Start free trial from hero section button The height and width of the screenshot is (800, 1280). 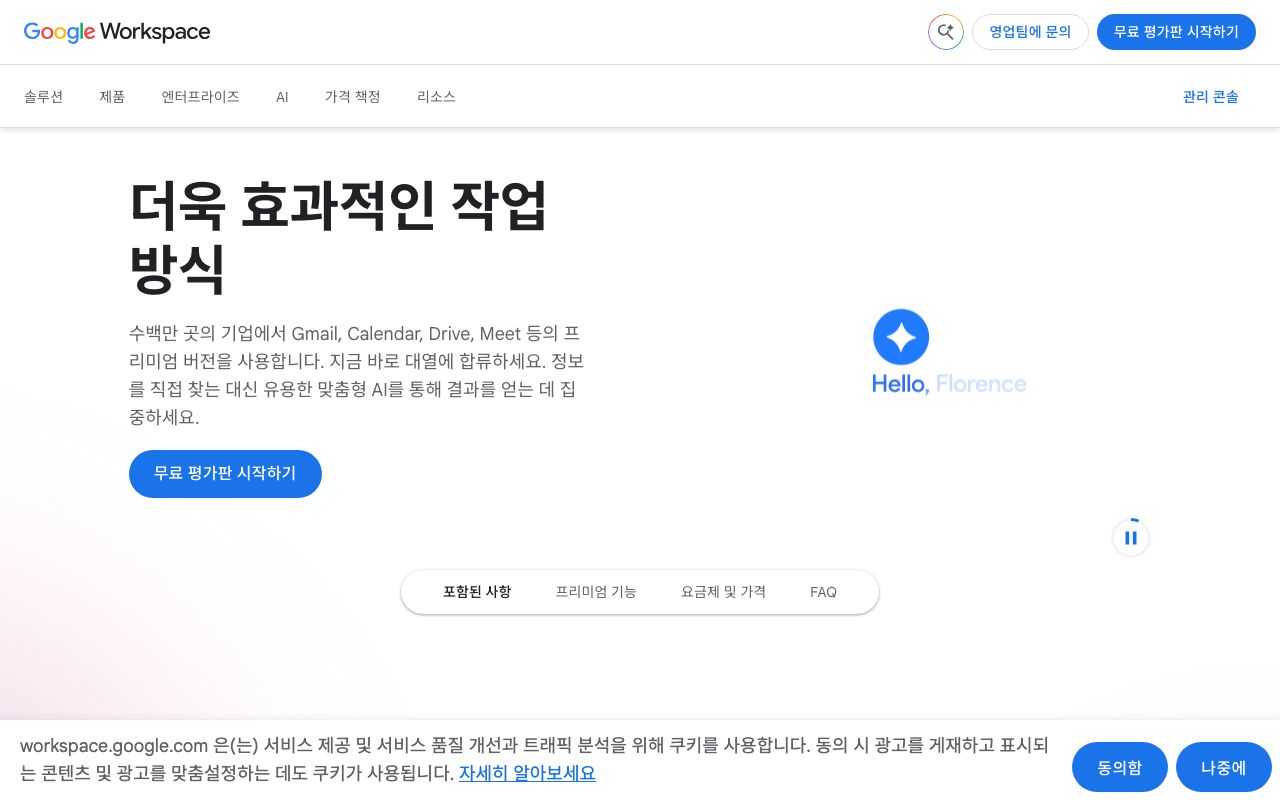pos(225,474)
